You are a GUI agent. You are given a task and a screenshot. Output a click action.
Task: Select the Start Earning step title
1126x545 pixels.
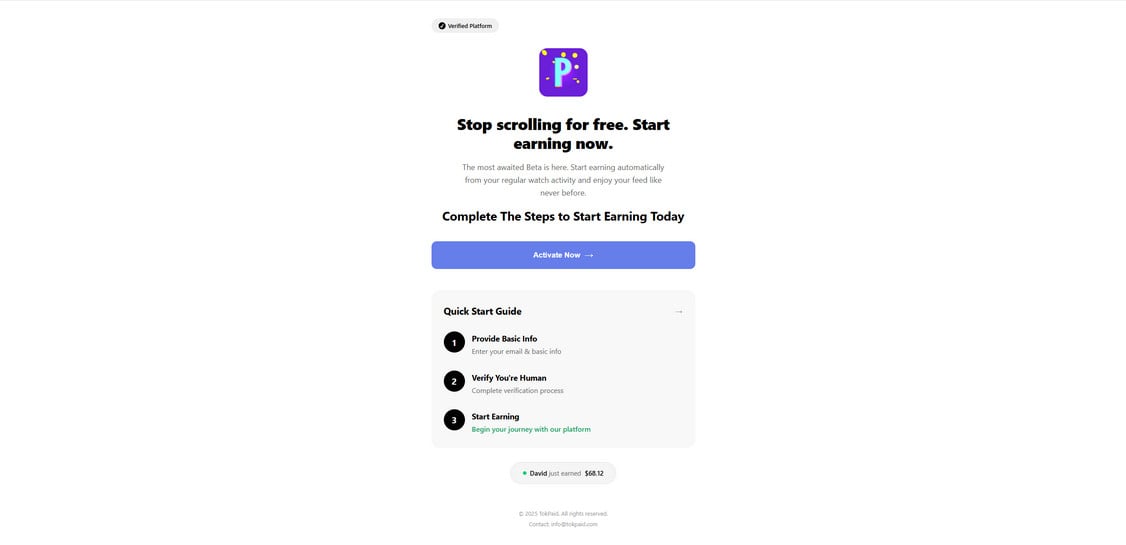tap(495, 416)
